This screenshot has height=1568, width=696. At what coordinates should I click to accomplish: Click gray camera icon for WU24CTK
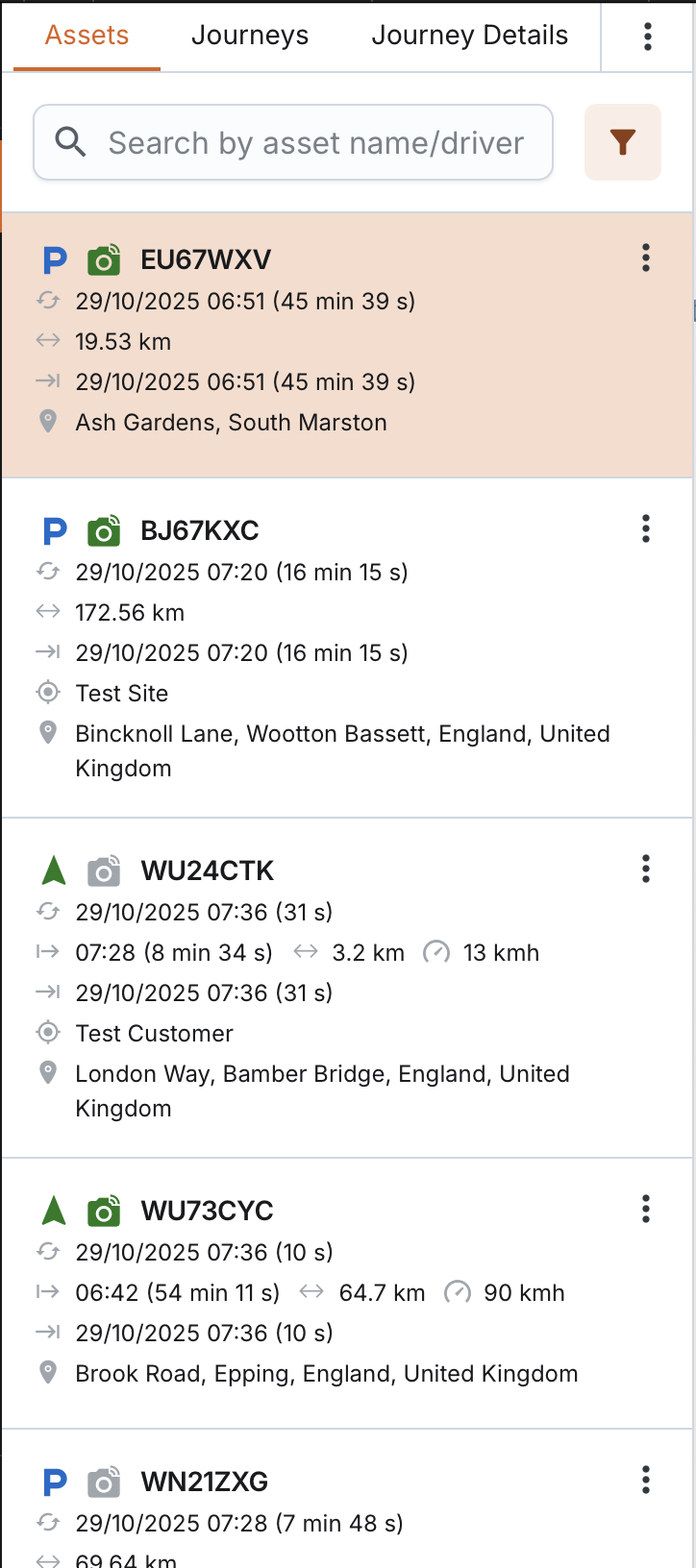coord(104,870)
